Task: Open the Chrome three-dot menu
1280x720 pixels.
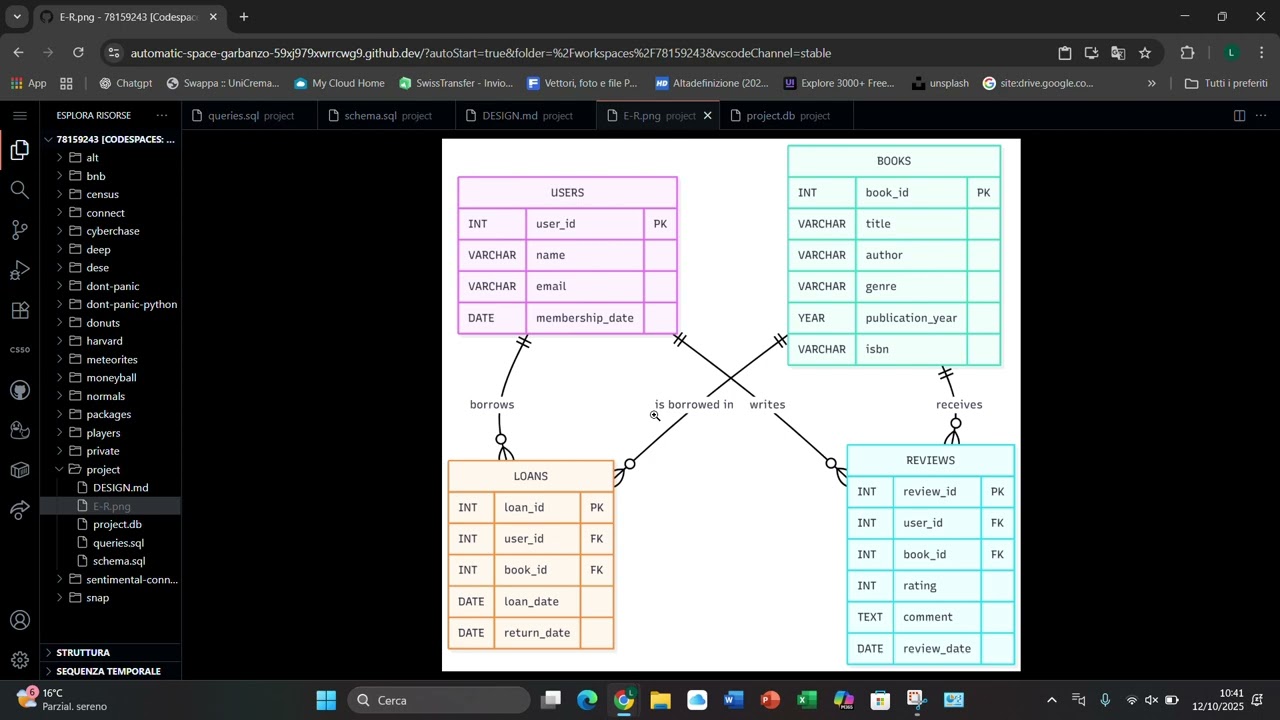Action: click(1261, 53)
